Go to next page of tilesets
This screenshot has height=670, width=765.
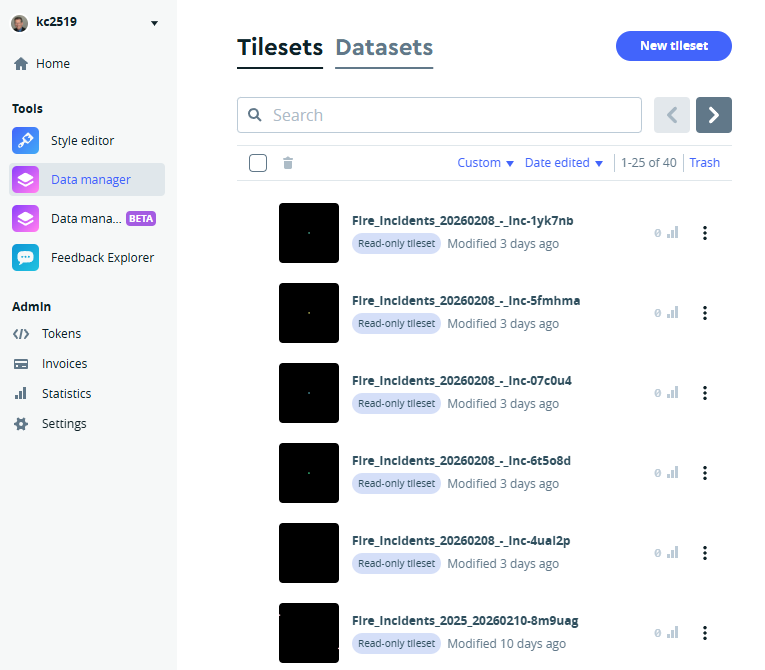coord(714,115)
